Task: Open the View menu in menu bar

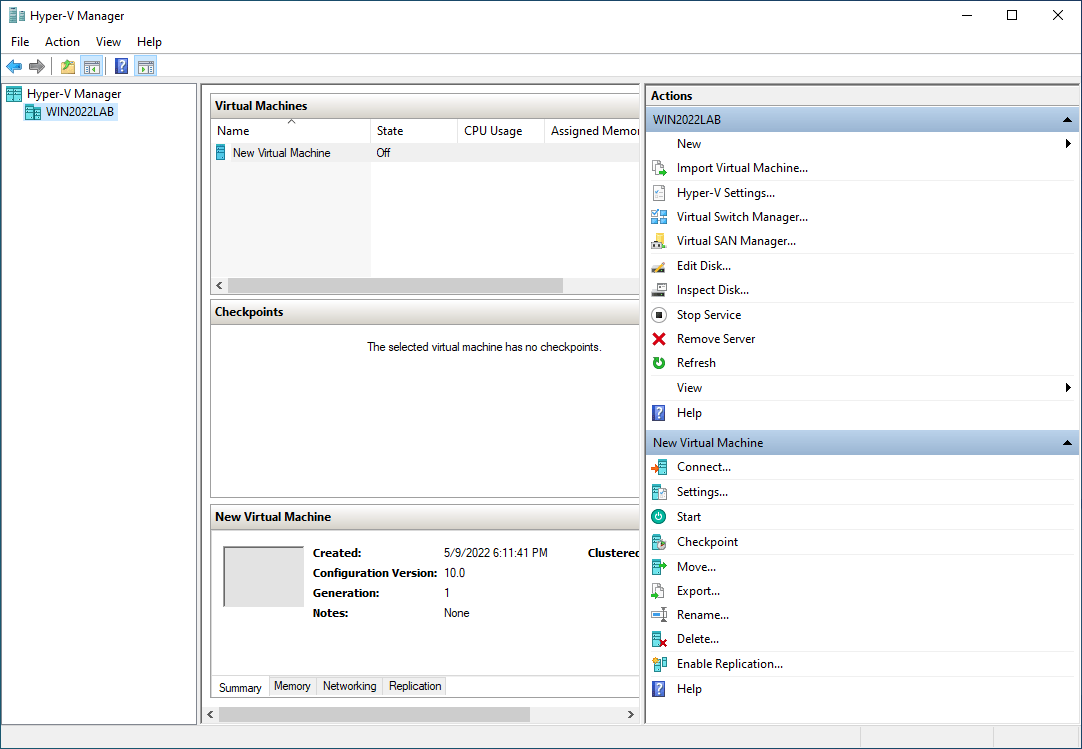Action: pyautogui.click(x=108, y=41)
